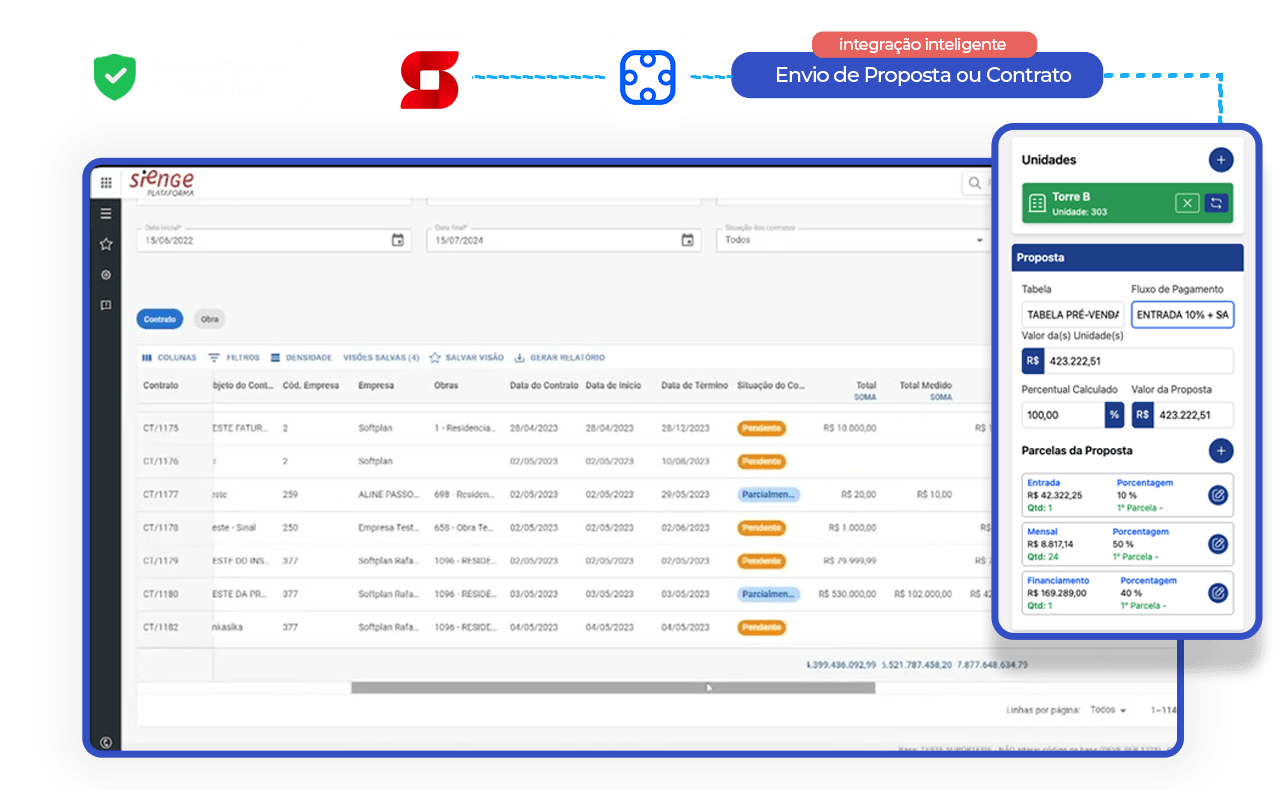Click the Envio de Proposta ou Contrato button
This screenshot has width=1283, height=790.
coord(917,76)
